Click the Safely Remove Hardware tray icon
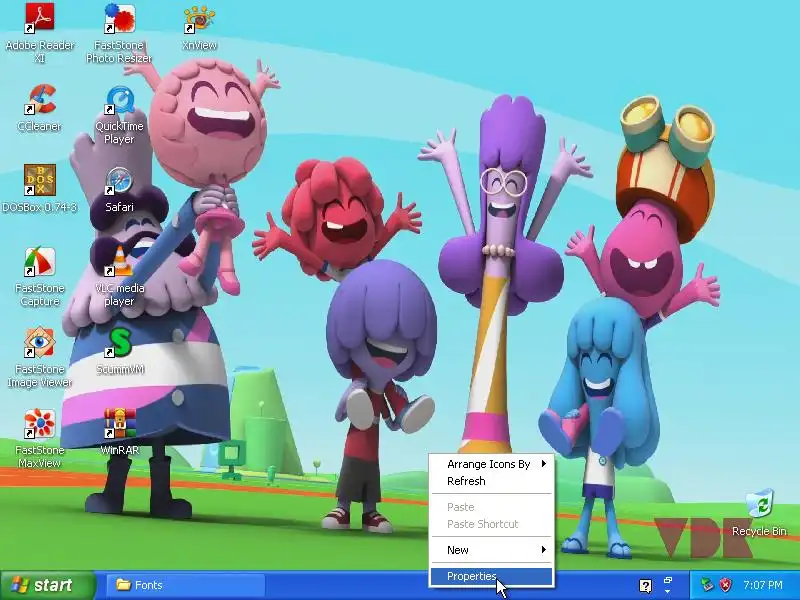 click(707, 585)
